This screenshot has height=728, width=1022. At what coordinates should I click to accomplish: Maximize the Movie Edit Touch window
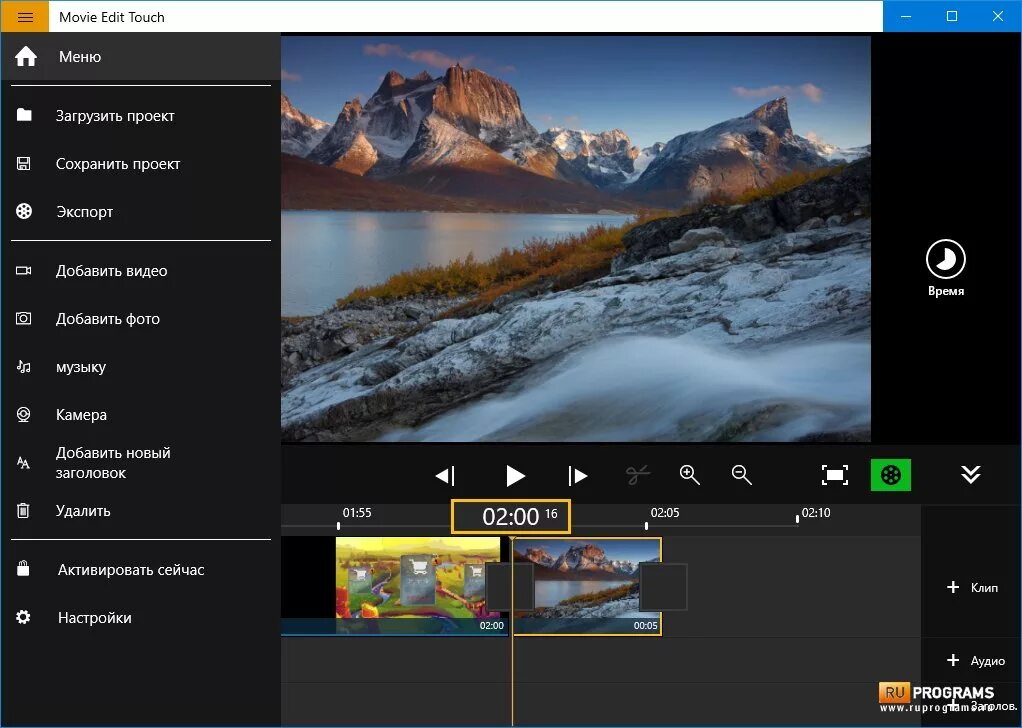(952, 16)
